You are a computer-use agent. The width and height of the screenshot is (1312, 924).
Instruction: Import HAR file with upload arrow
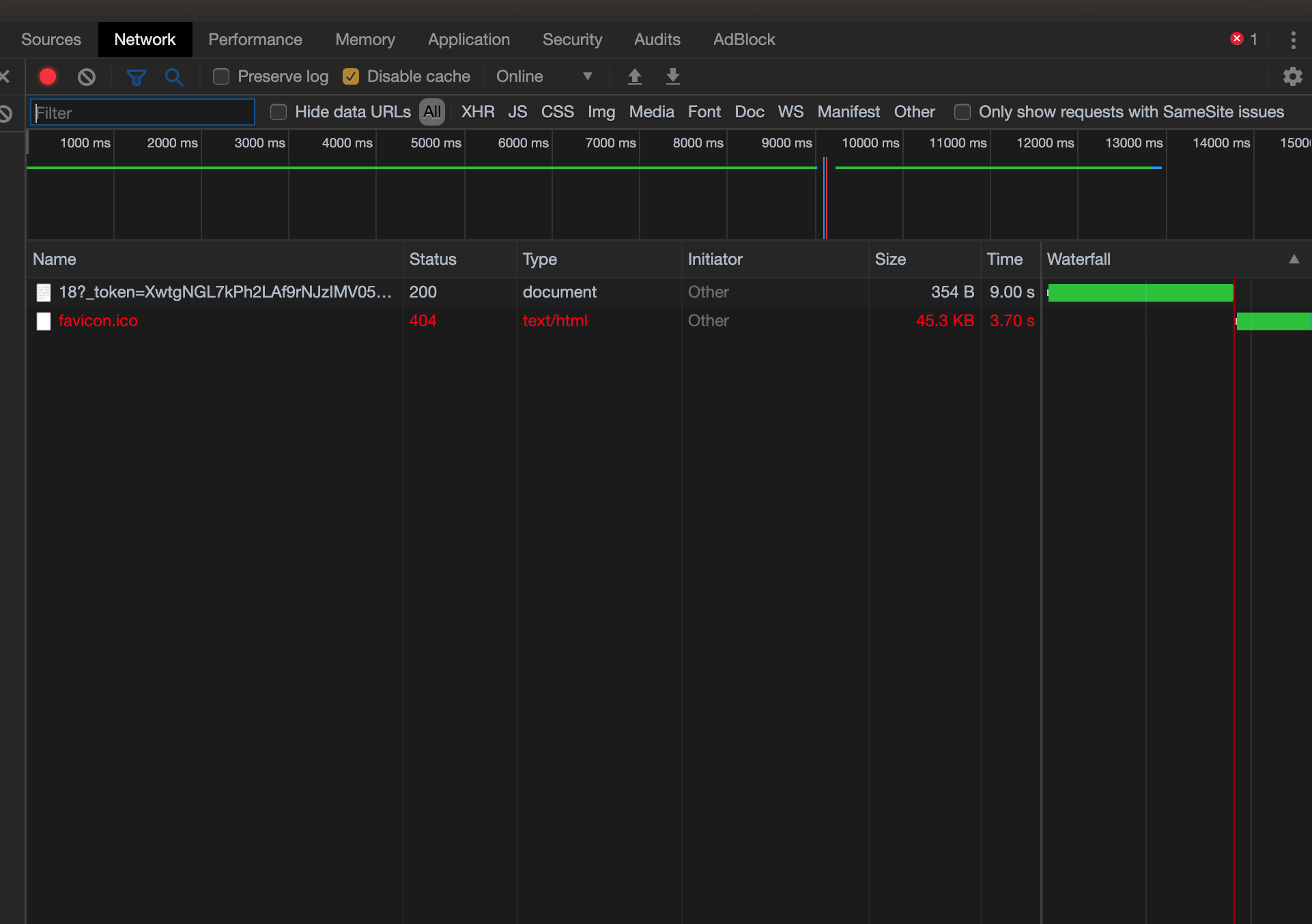click(x=634, y=76)
